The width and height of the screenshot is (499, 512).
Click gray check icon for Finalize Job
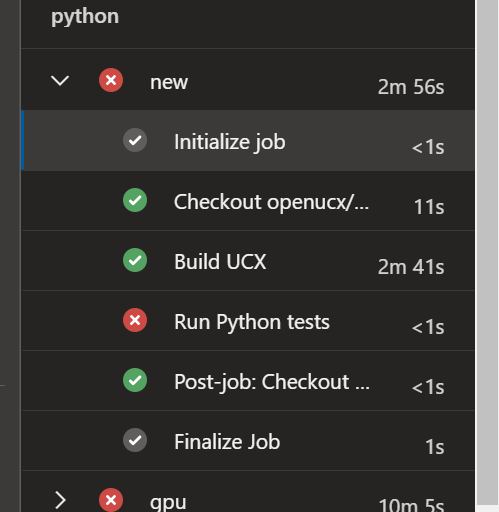click(135, 440)
